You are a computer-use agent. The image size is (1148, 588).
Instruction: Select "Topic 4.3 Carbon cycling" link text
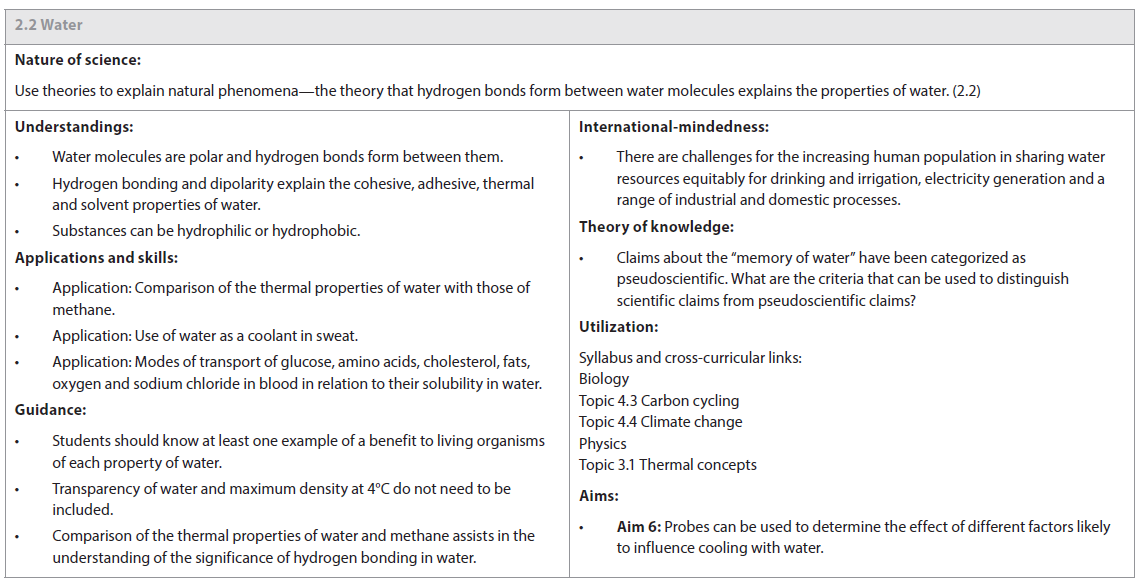(659, 400)
